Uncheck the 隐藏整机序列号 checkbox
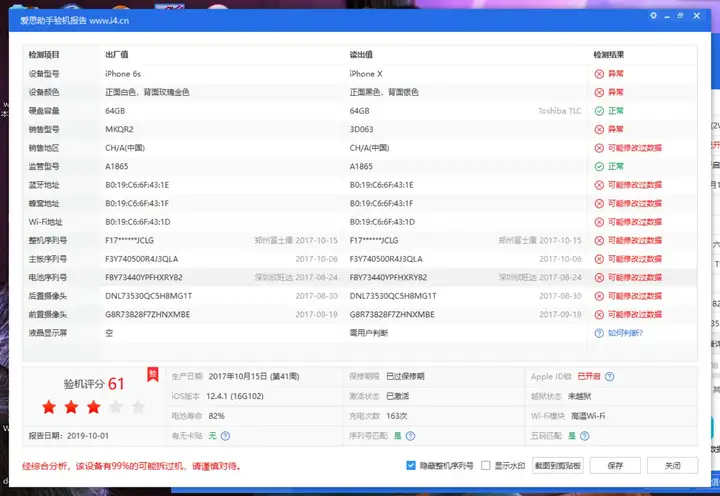 coord(411,466)
